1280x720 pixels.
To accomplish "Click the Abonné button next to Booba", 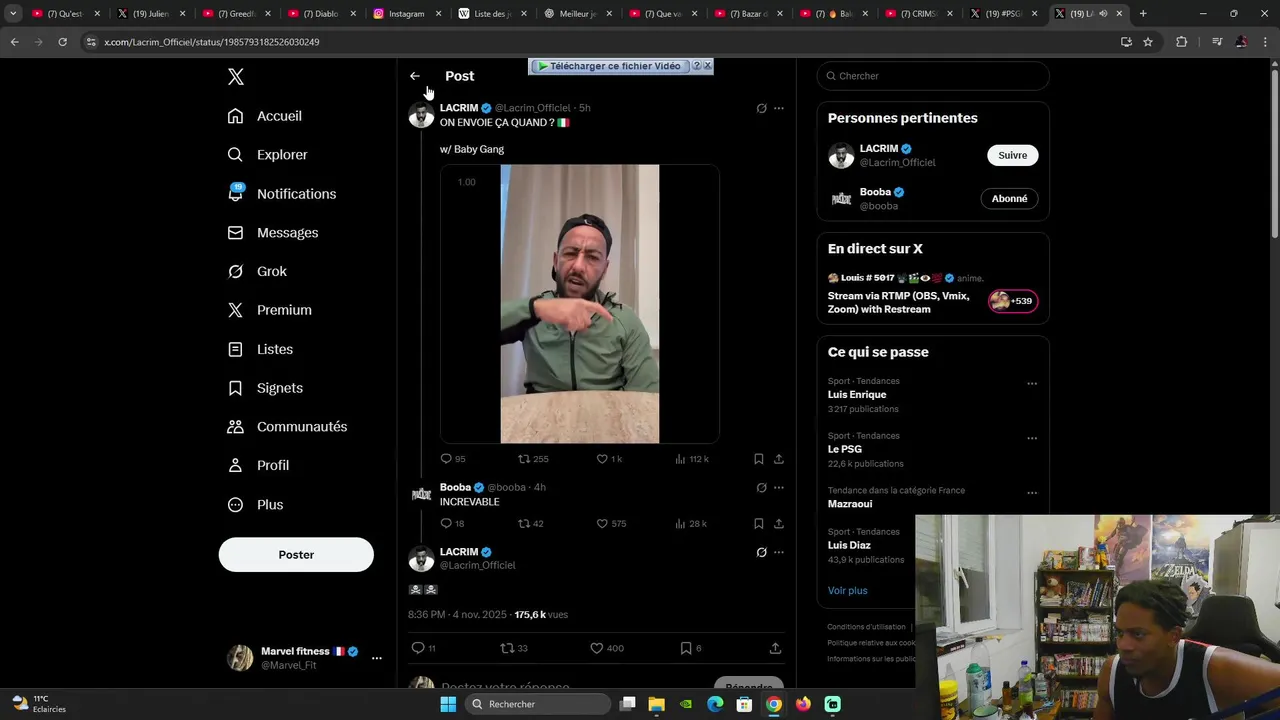I will [x=1010, y=199].
